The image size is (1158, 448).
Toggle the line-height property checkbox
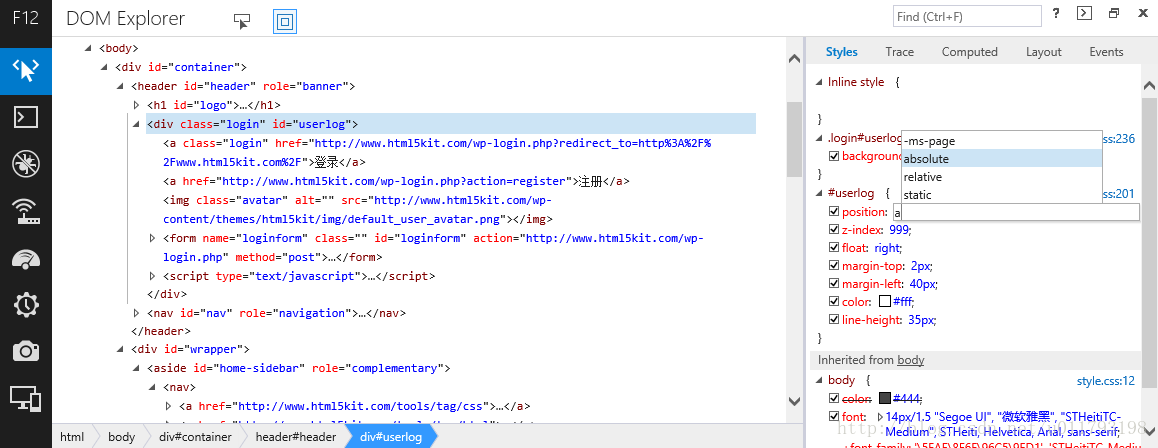click(x=835, y=320)
